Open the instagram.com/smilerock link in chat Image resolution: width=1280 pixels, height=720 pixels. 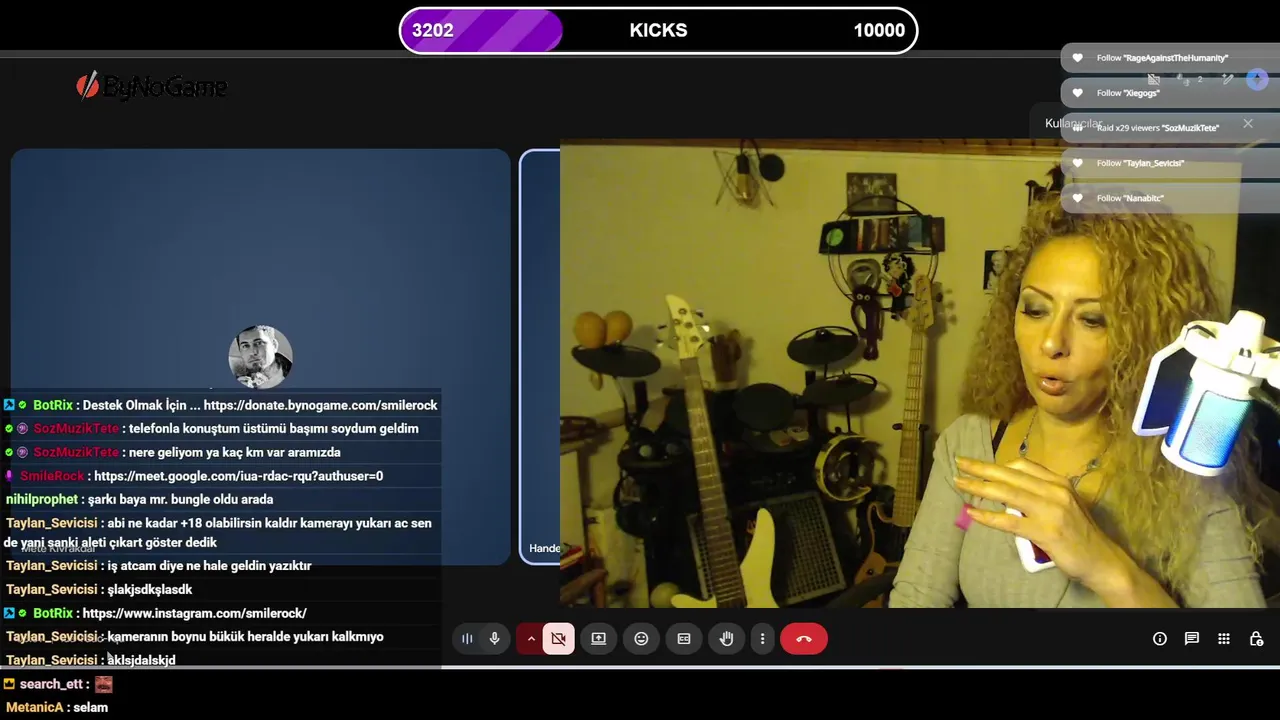194,613
